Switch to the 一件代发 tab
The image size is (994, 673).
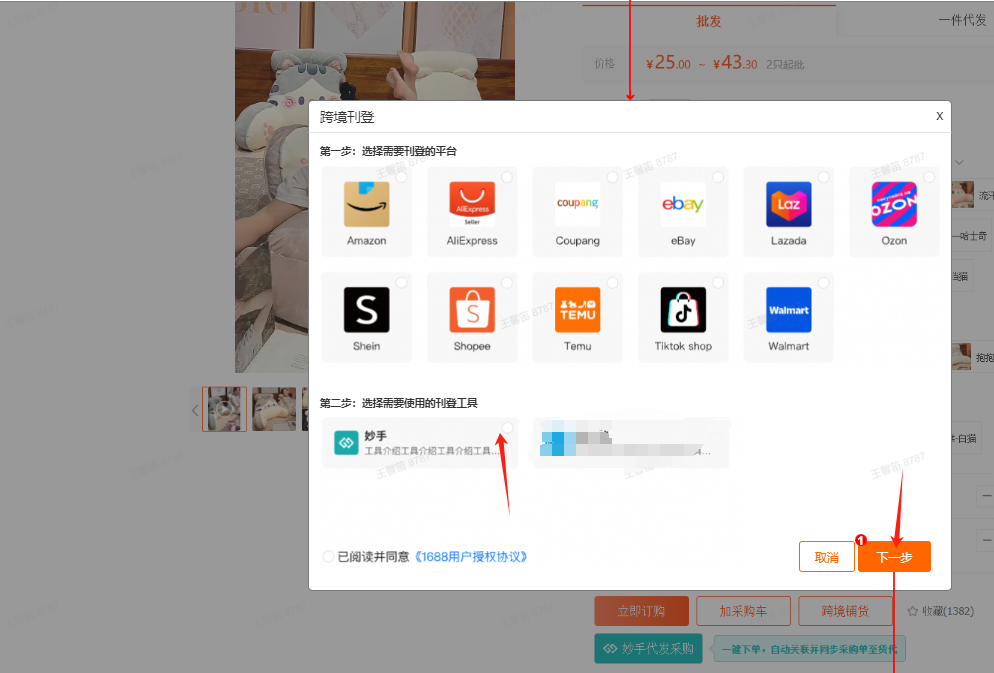pyautogui.click(x=962, y=20)
